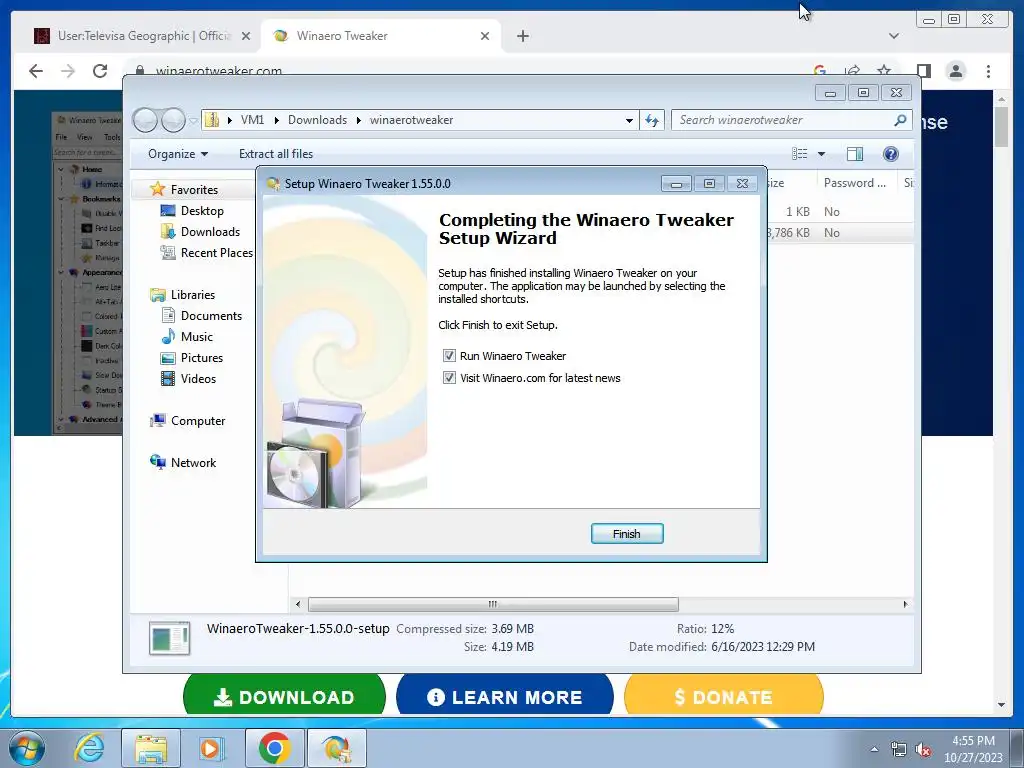The width and height of the screenshot is (1024, 768).
Task: Click the Chrome share page icon
Action: (x=852, y=71)
